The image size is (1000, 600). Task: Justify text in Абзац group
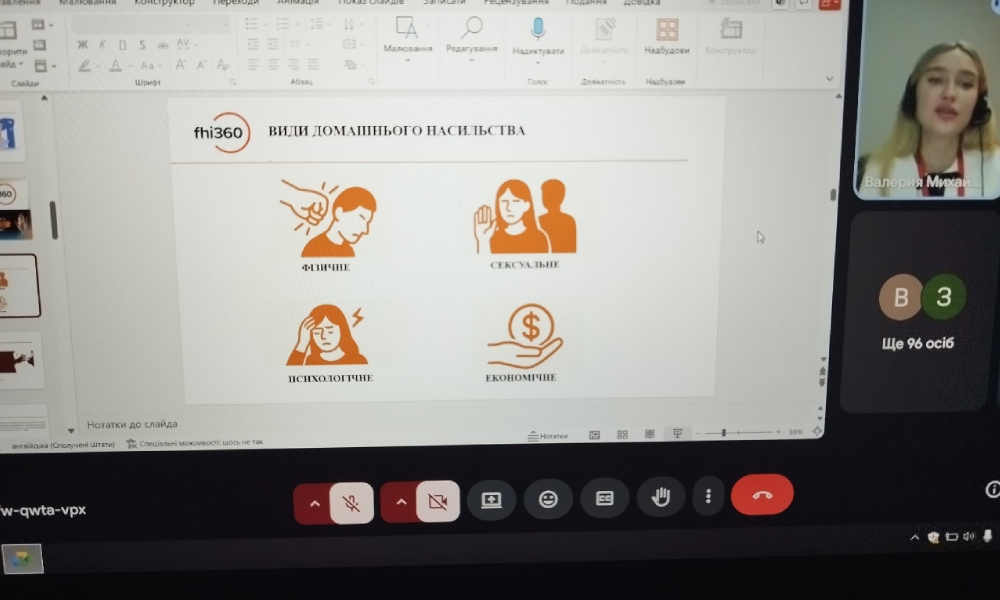(x=312, y=64)
